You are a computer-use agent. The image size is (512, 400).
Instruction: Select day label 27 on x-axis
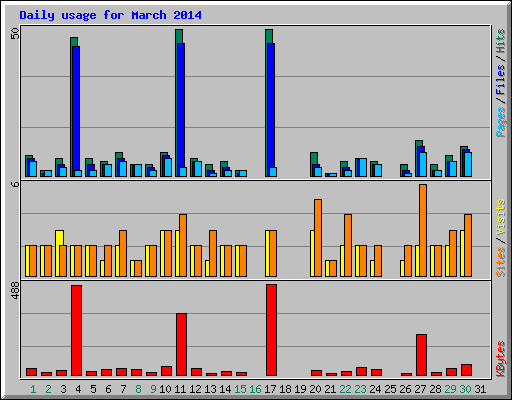pos(420,389)
